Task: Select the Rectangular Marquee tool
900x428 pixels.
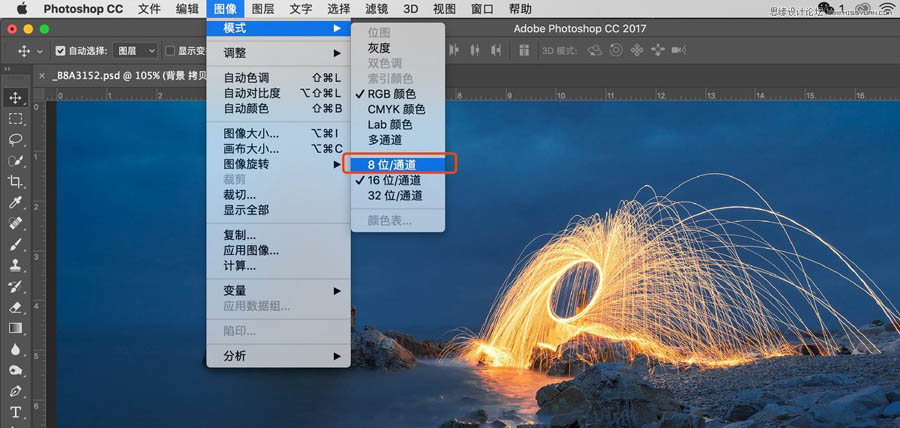Action: [15, 119]
